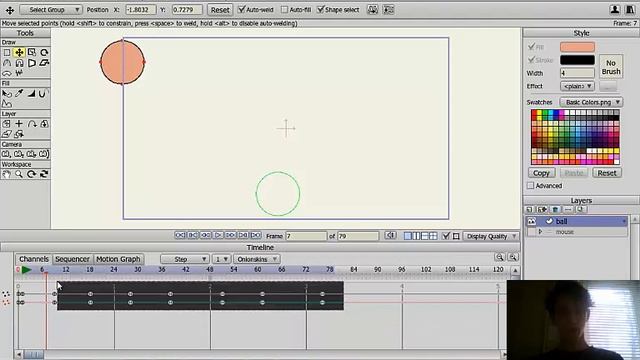Click the black Stroke color swatch
640x360 pixels.
pos(577,60)
